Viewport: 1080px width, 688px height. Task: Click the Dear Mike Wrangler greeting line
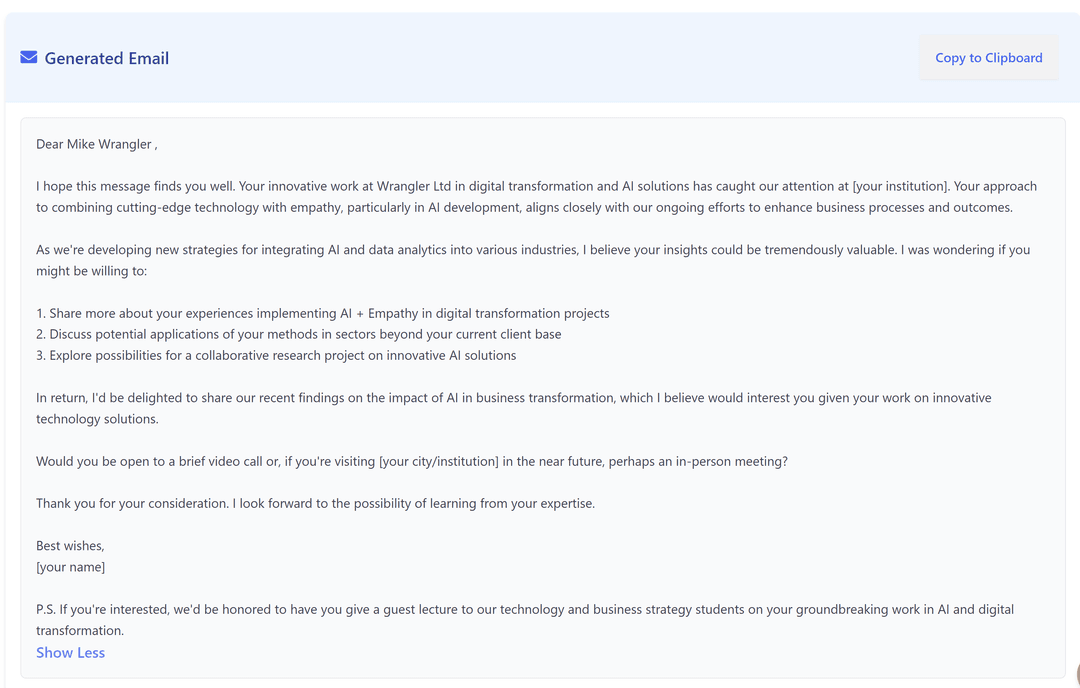[x=94, y=144]
